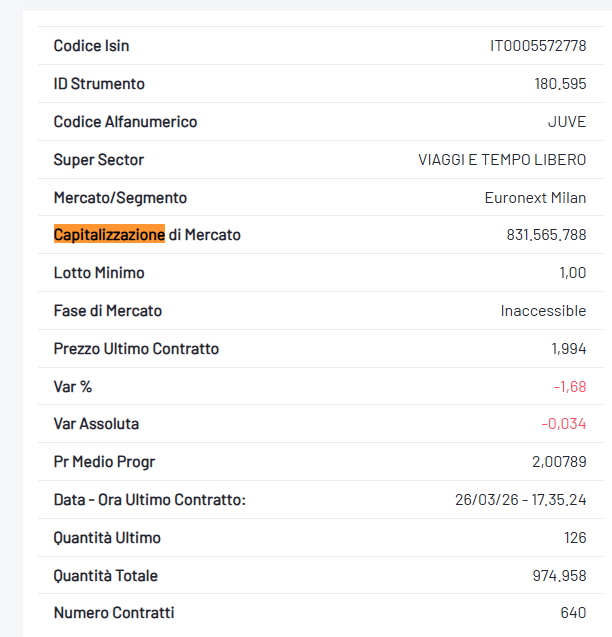612x637 pixels.
Task: Click the Inaccessible market phase value
Action: click(543, 311)
